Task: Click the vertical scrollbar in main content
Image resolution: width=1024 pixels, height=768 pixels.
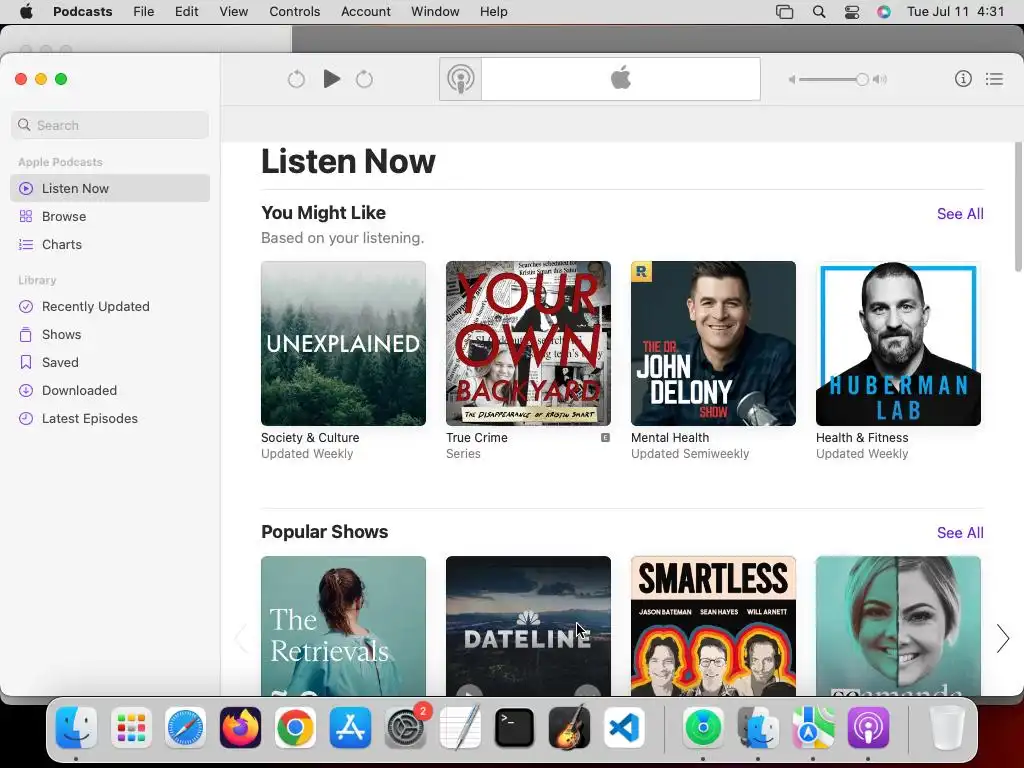Action: click(x=1018, y=206)
